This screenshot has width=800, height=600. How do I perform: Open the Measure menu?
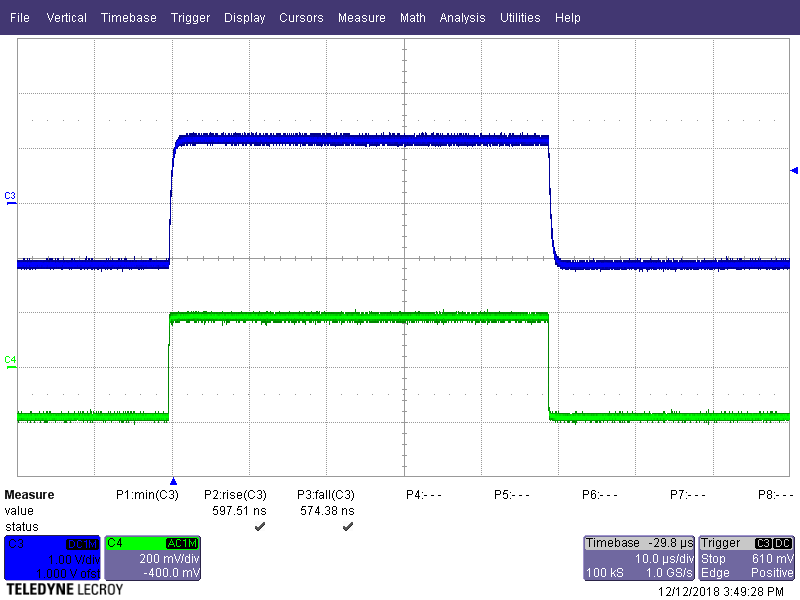[362, 18]
